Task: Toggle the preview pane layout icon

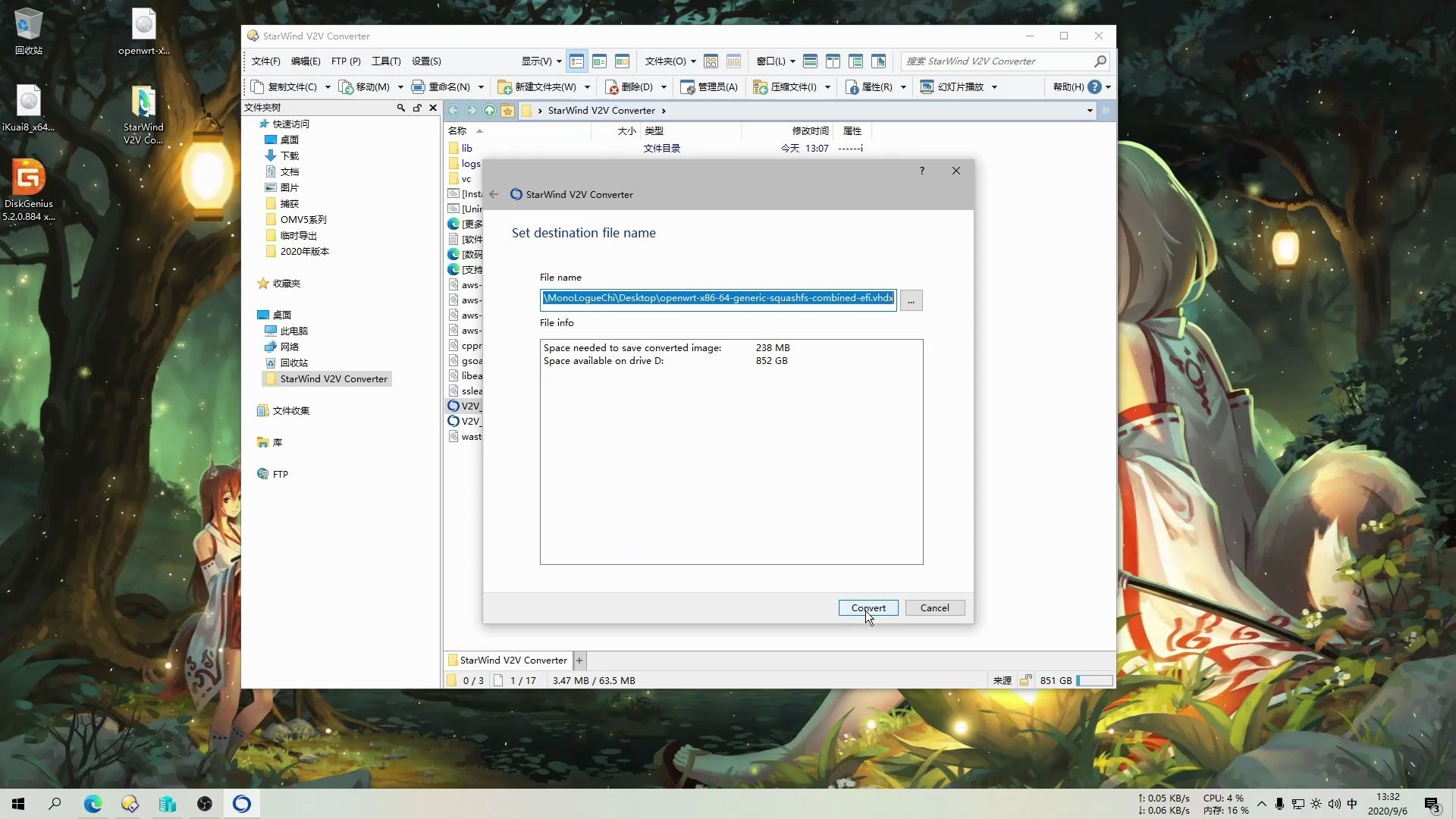Action: (x=878, y=61)
